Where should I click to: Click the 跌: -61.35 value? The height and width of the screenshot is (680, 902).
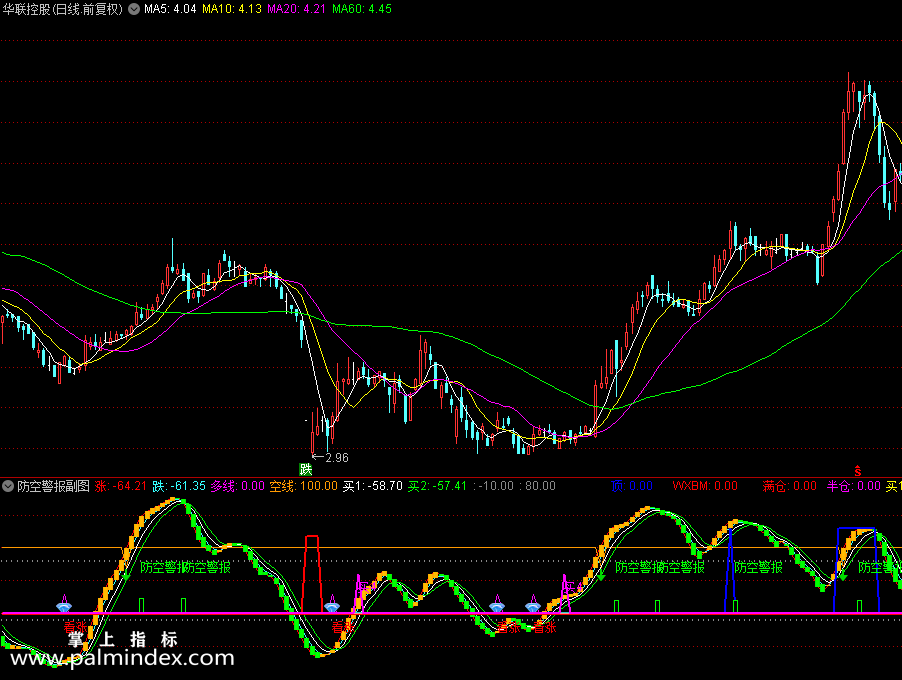(179, 486)
